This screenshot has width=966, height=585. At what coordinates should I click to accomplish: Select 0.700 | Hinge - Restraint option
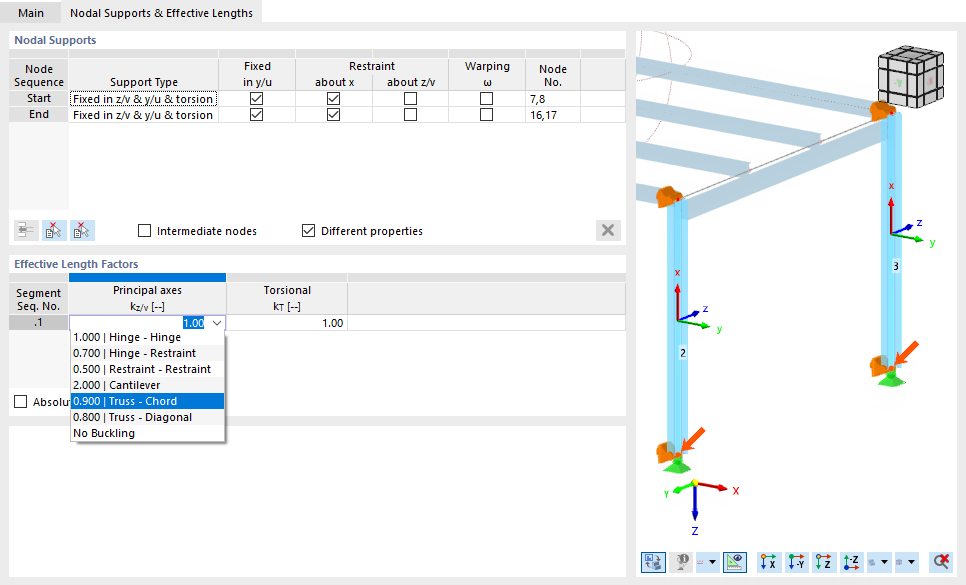(x=147, y=353)
